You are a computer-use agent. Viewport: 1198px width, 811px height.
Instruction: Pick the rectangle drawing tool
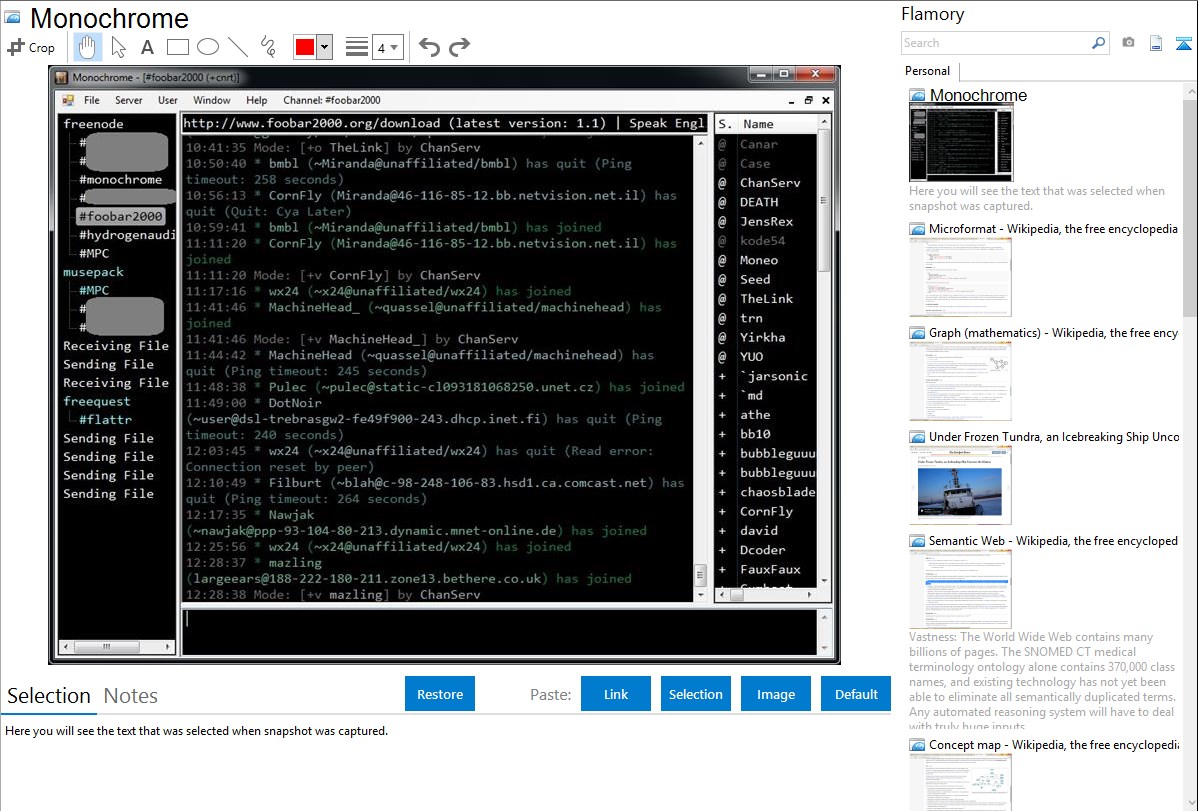[x=177, y=47]
